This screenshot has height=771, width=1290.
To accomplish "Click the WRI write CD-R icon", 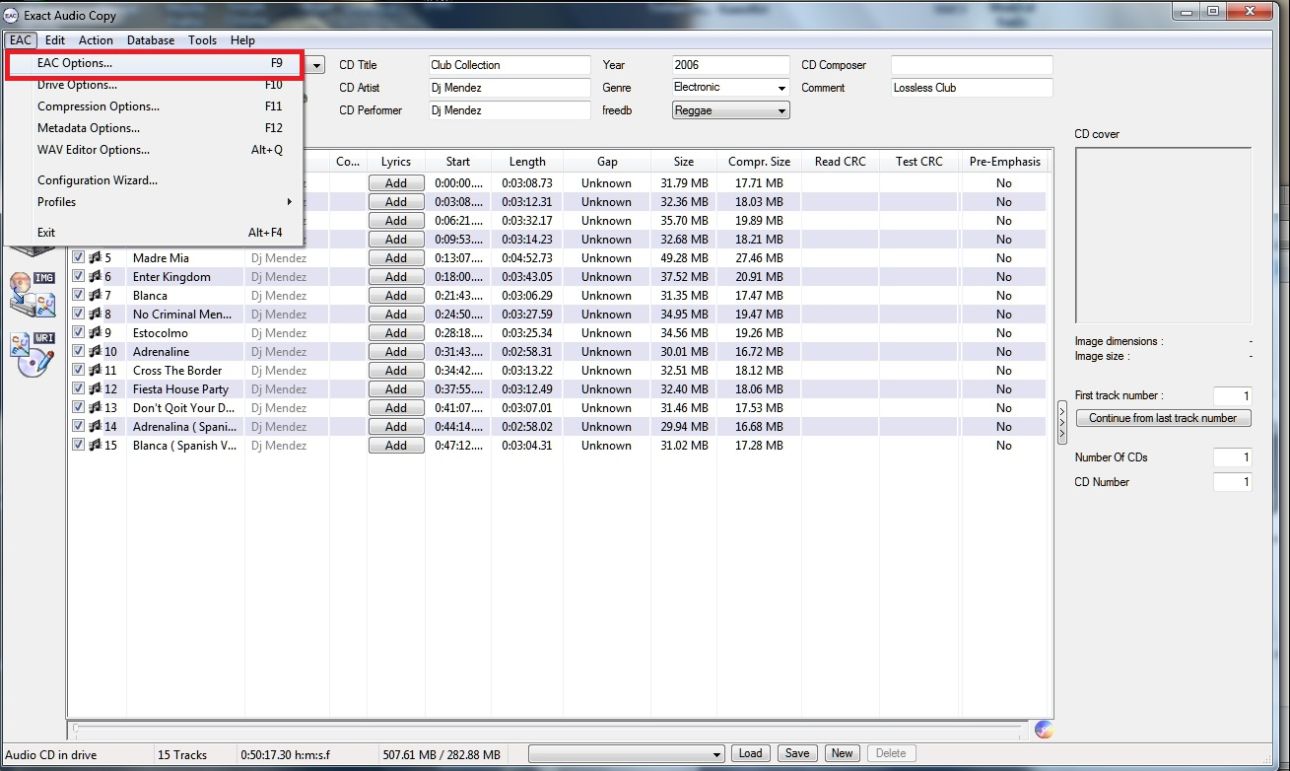I will [x=32, y=353].
